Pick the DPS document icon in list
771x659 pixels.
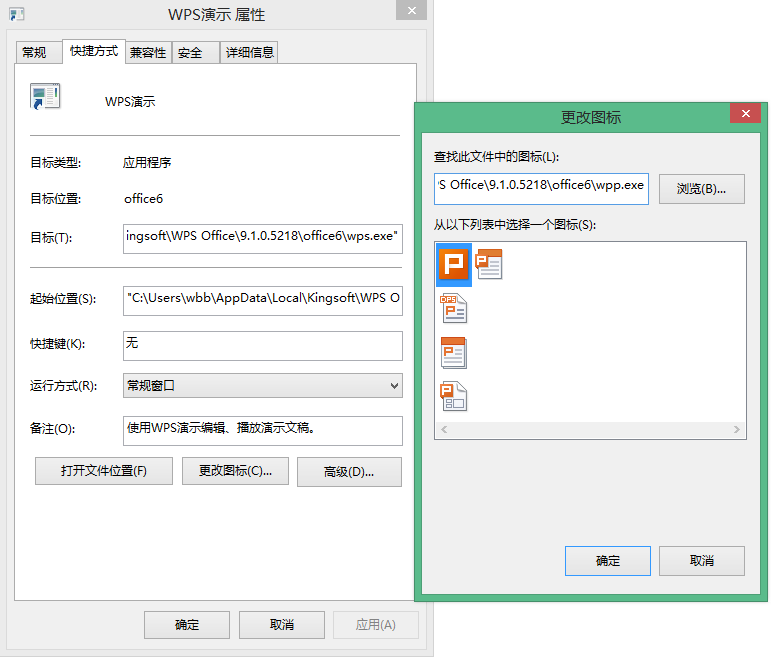click(453, 308)
